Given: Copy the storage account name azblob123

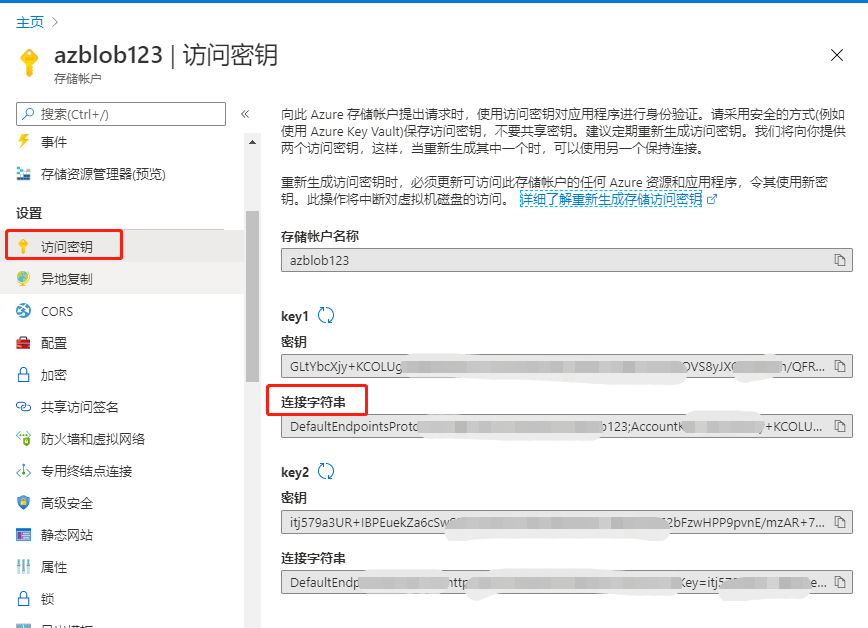Looking at the screenshot, I should pyautogui.click(x=840, y=260).
